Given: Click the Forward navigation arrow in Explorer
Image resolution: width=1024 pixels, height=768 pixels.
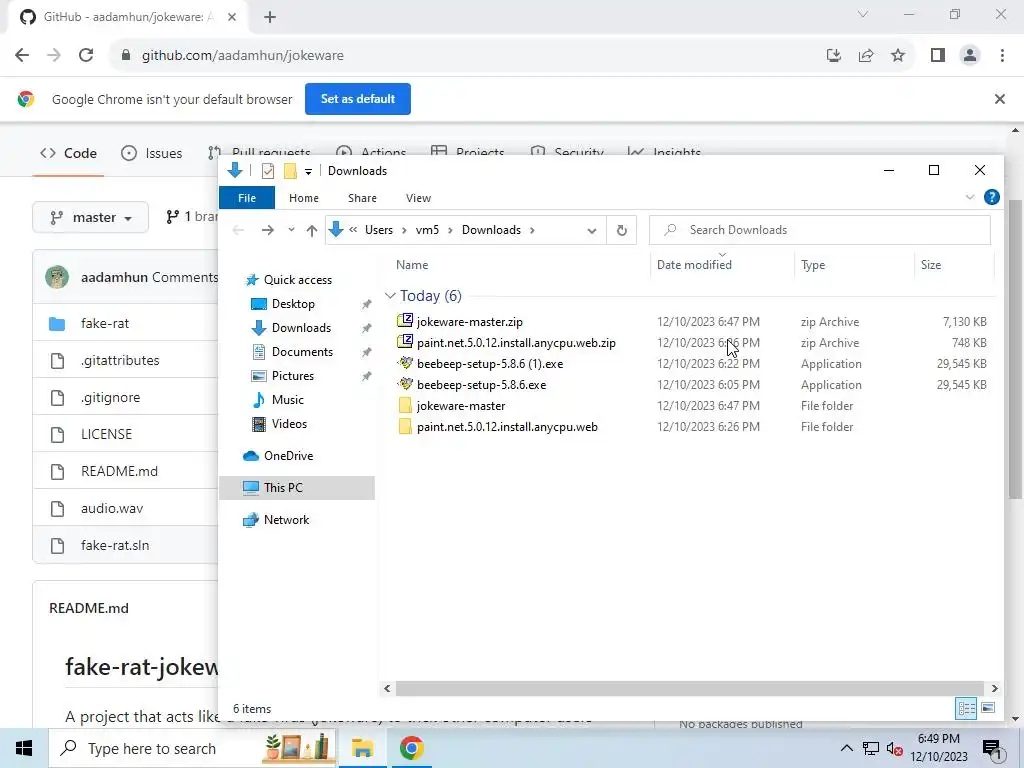Looking at the screenshot, I should tap(268, 230).
